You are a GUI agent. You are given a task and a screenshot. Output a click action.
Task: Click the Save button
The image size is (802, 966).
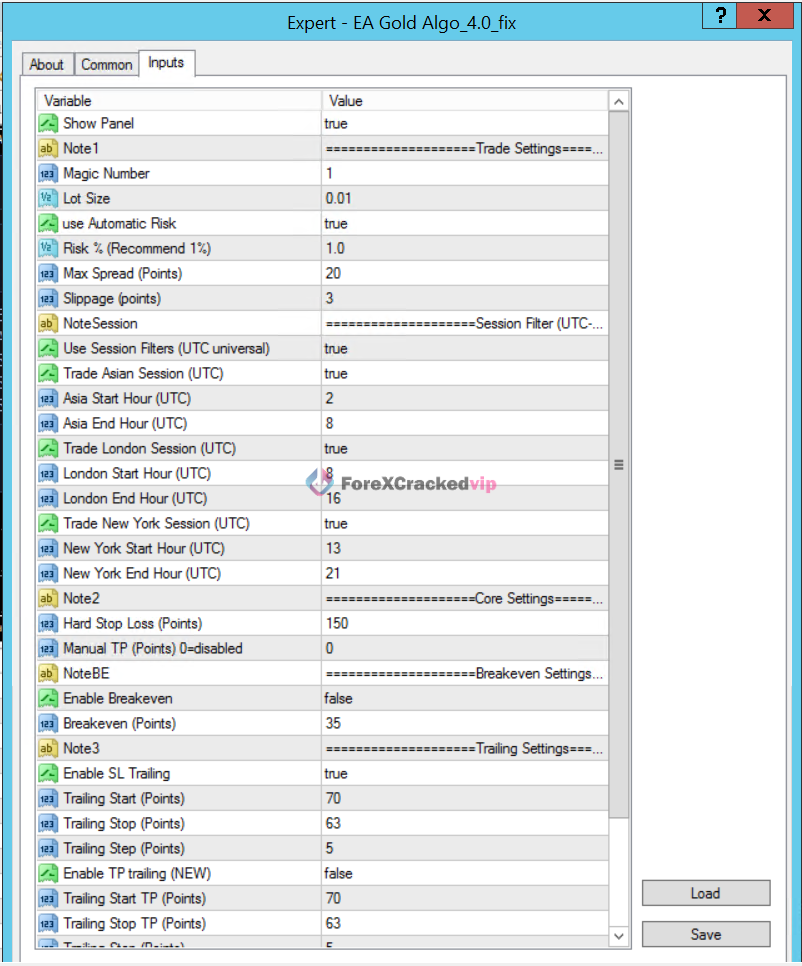(x=705, y=934)
